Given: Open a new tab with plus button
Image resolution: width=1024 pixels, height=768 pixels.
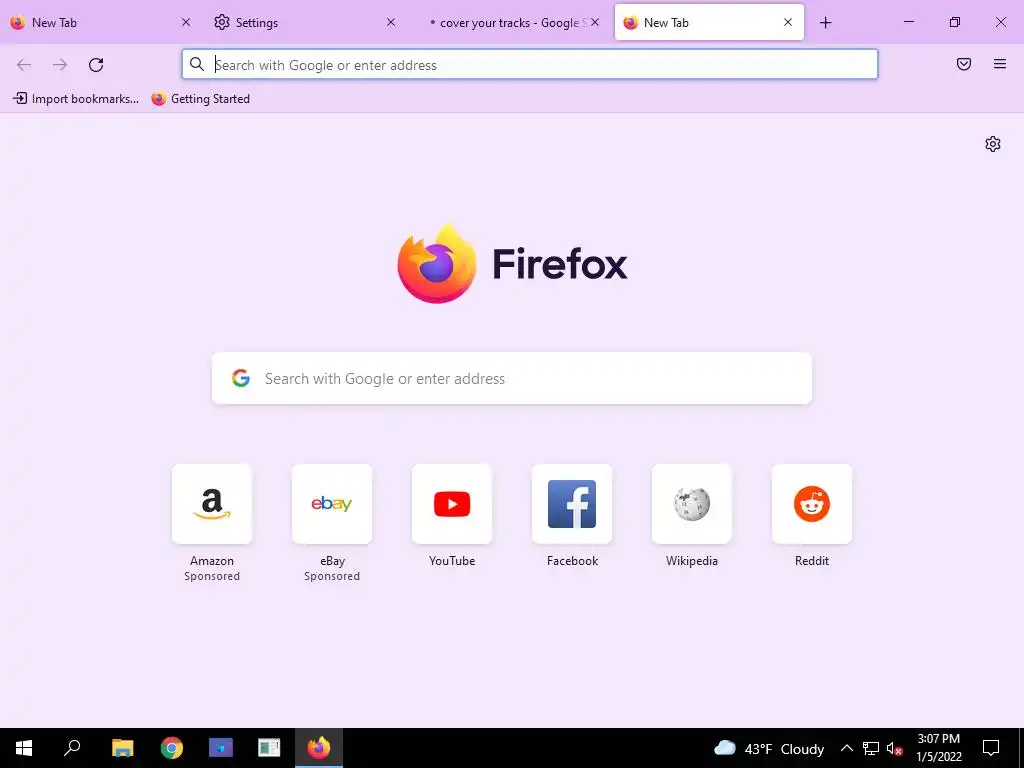Looking at the screenshot, I should point(825,22).
